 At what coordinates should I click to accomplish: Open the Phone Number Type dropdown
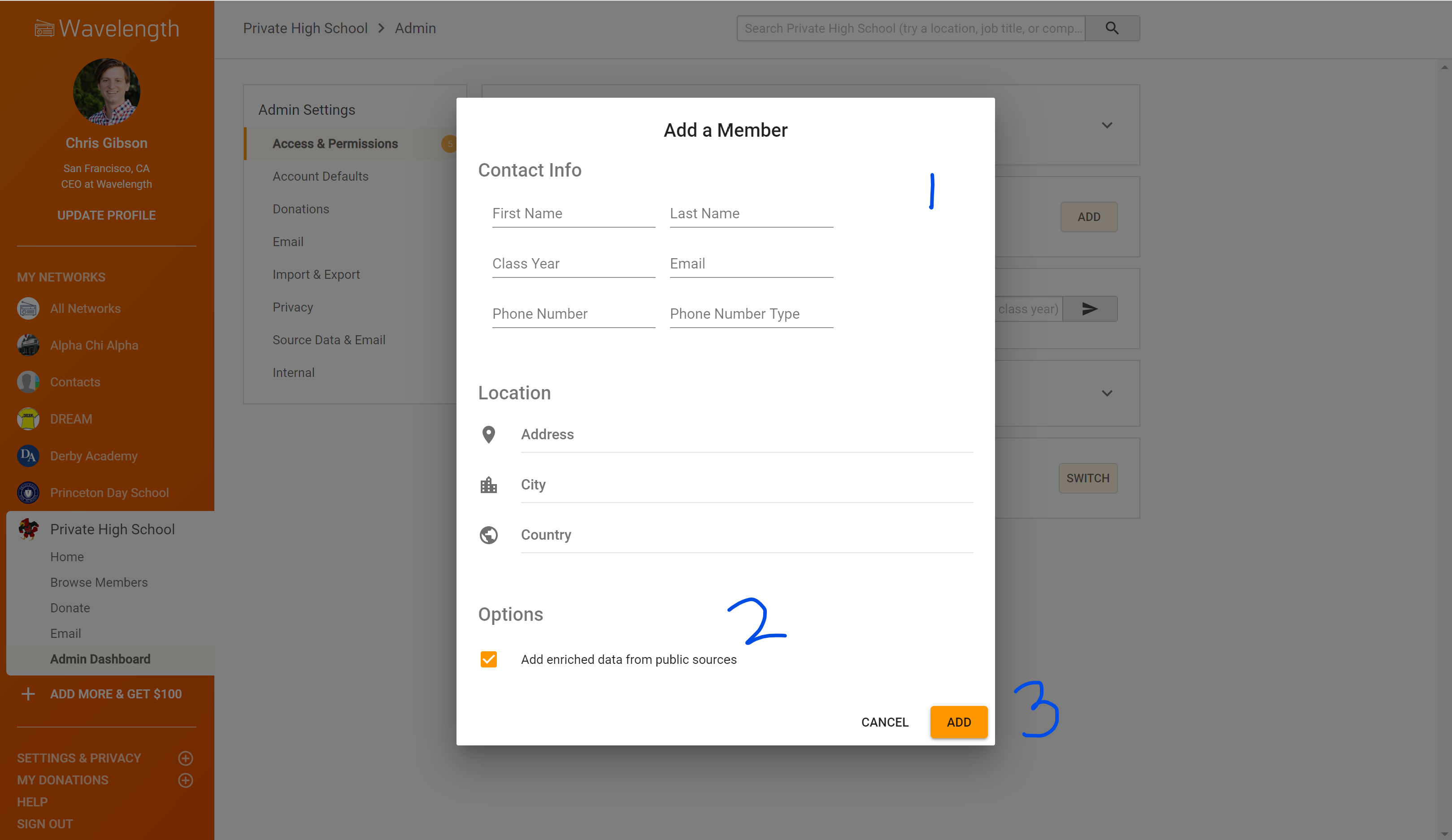[751, 314]
